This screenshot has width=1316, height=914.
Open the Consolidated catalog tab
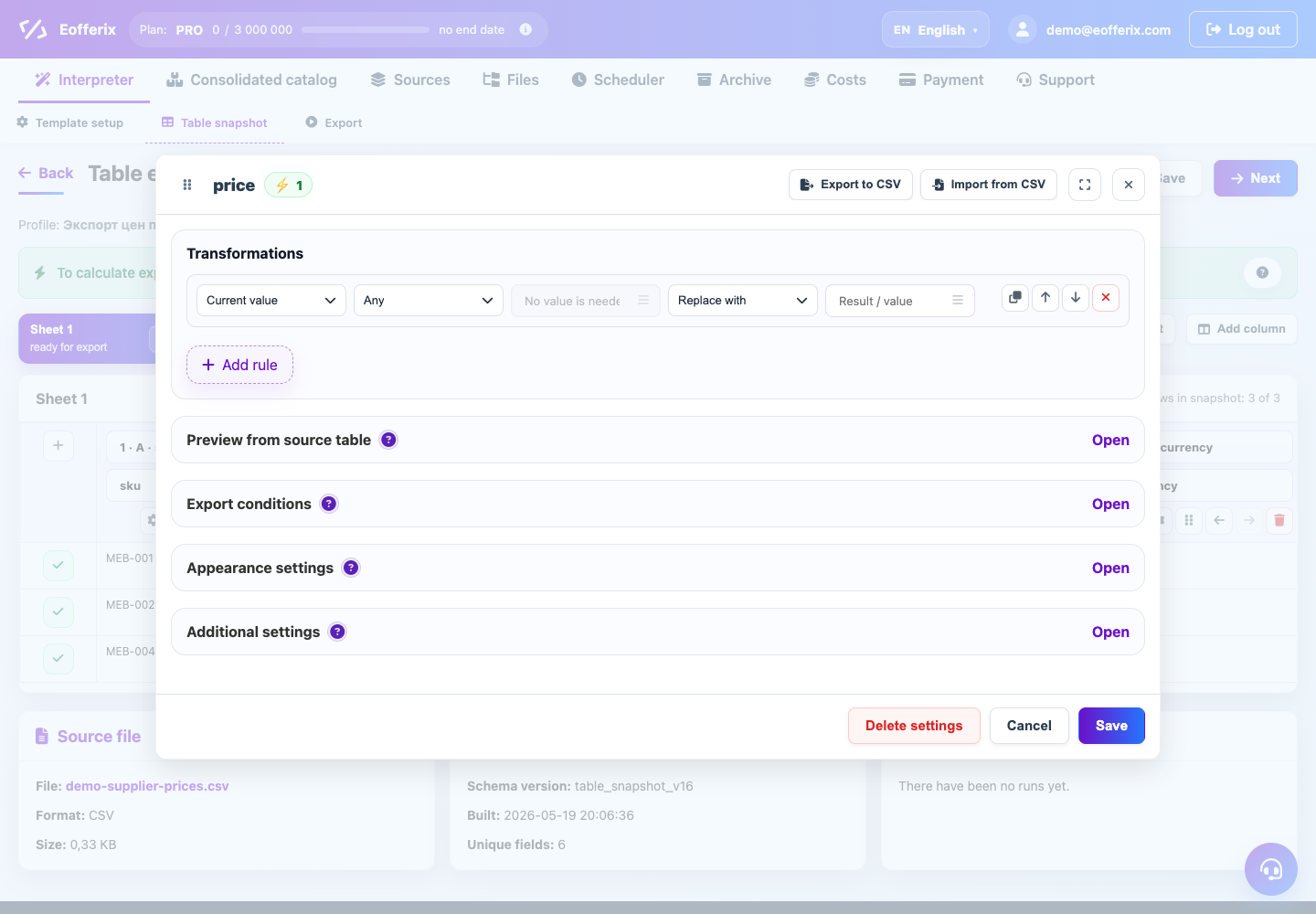click(x=251, y=80)
